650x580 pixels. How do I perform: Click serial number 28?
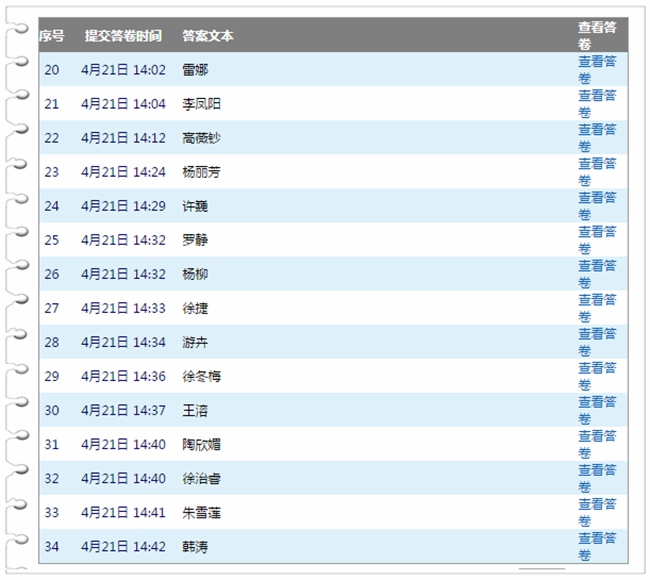[x=52, y=342]
